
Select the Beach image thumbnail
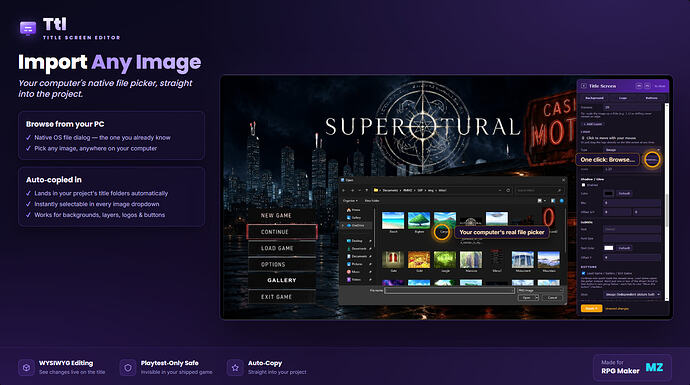point(393,220)
